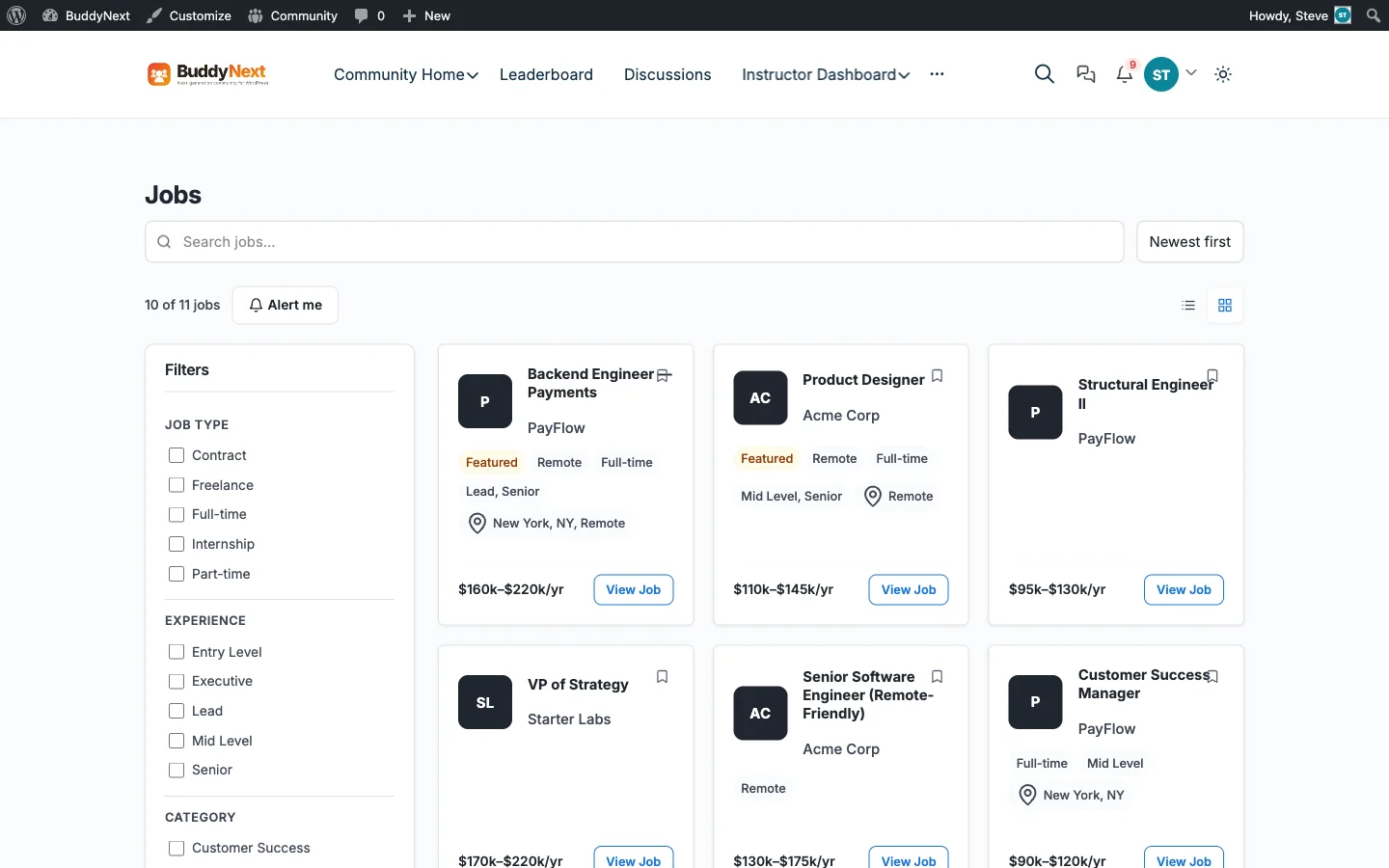Viewport: 1389px width, 868px height.
Task: Open the site search magnifier icon
Action: coord(1044,74)
